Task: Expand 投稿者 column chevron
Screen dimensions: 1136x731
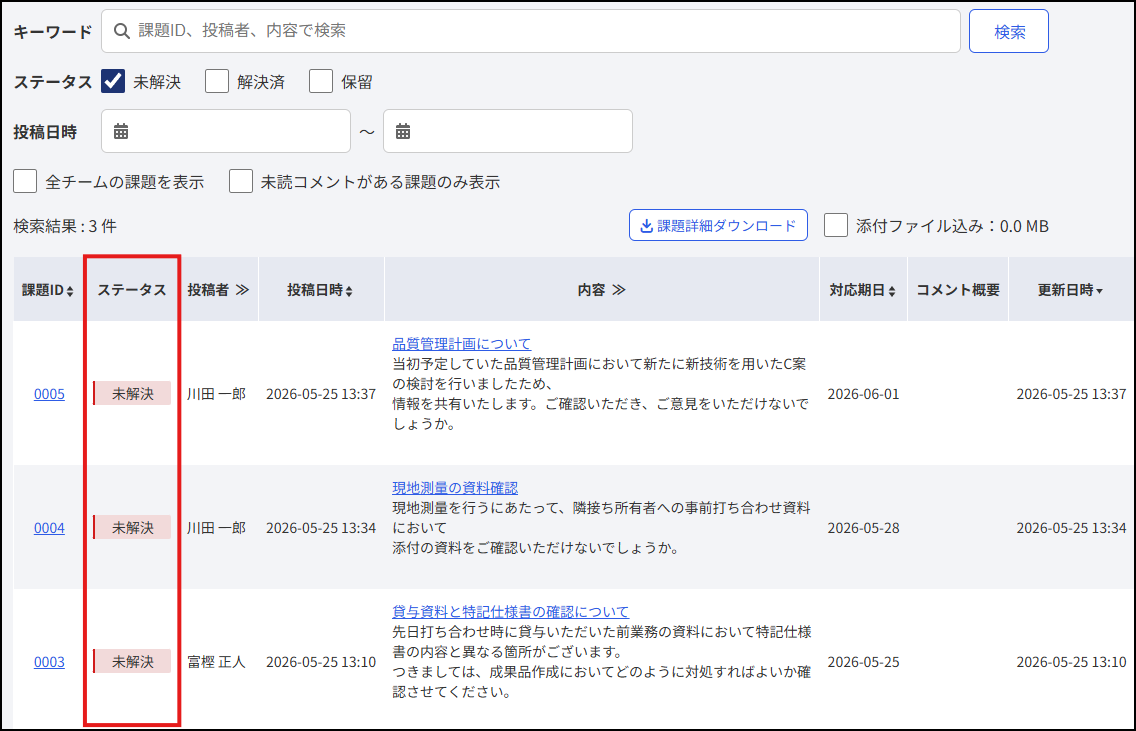Action: 242,290
